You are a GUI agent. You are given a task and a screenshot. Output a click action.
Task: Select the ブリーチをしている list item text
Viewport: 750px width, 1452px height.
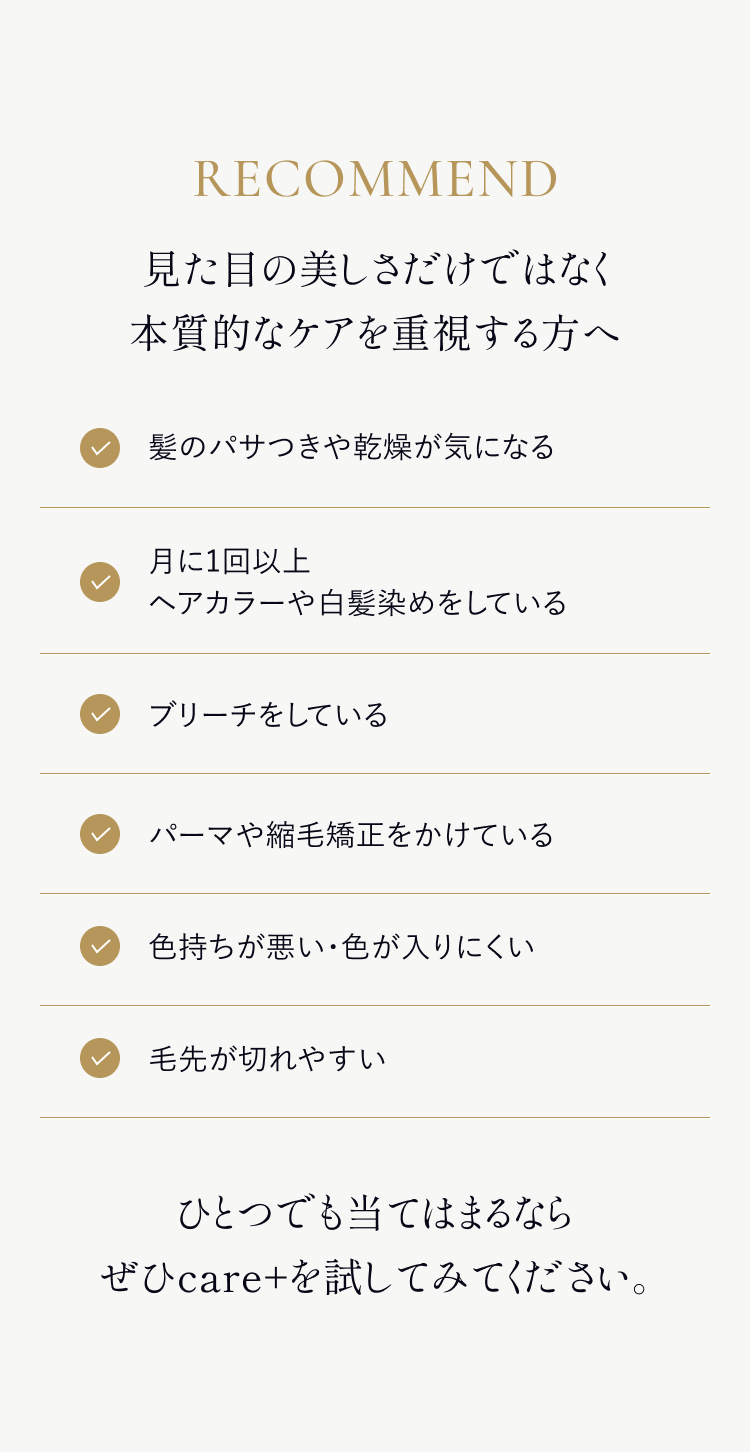pyautogui.click(x=268, y=715)
